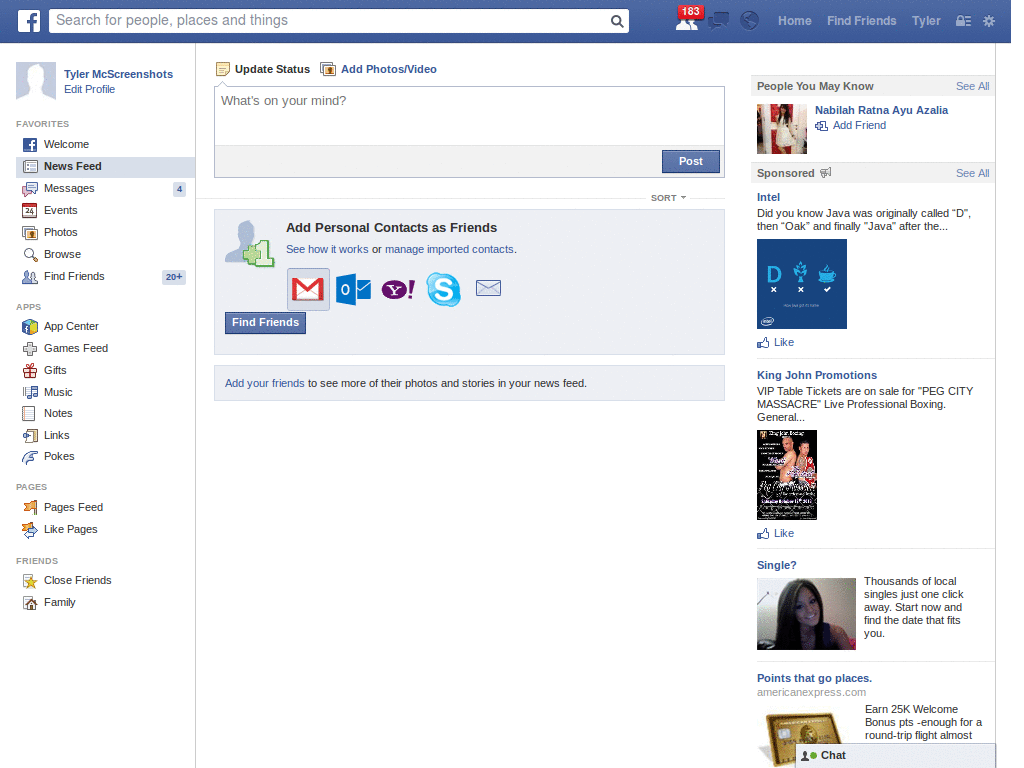
Task: Like the King John Promotions ad
Action: click(776, 534)
